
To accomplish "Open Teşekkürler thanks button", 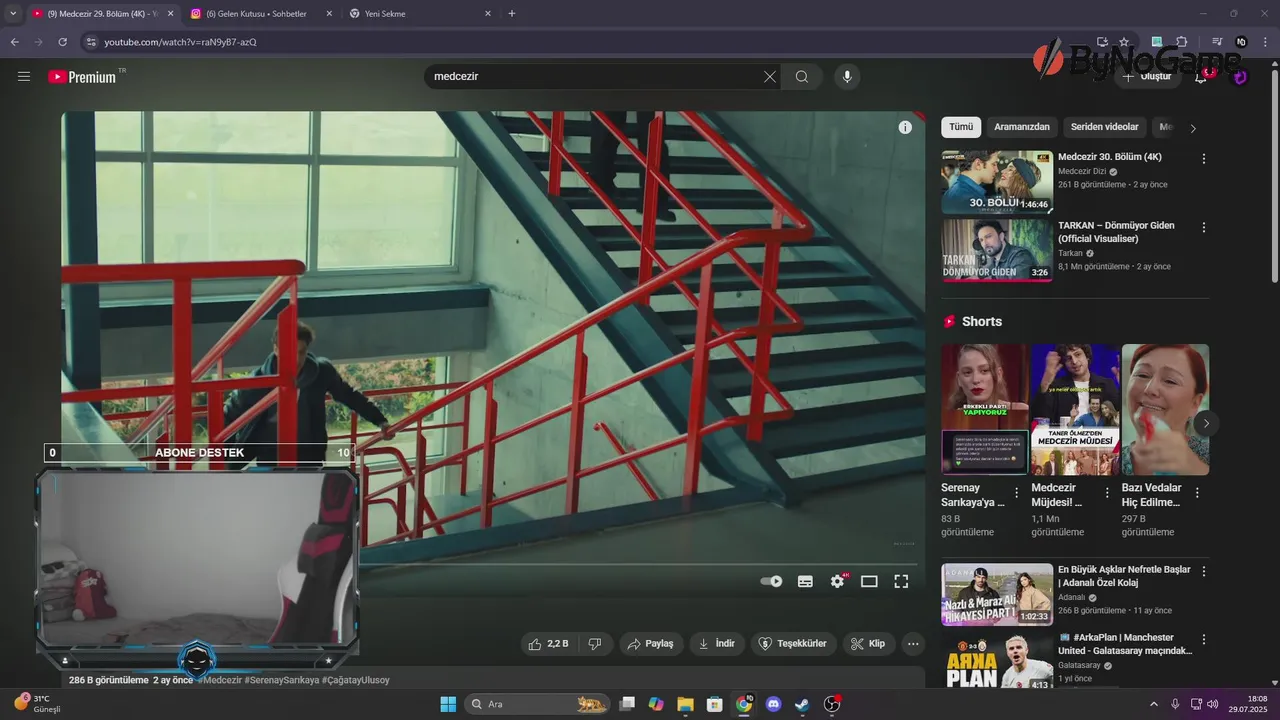I will [793, 644].
